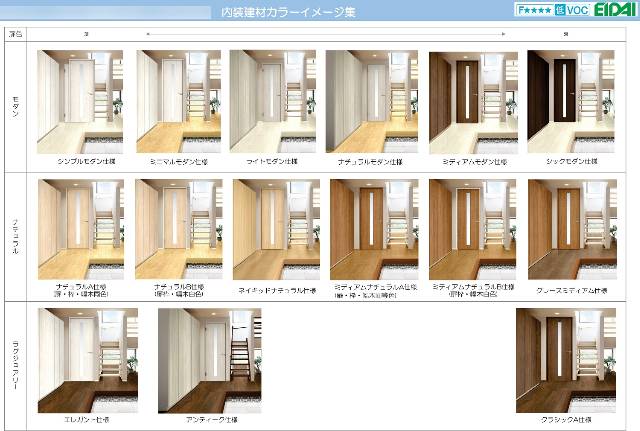Select the アンティーク仕様 room thumbnail

click(x=209, y=358)
